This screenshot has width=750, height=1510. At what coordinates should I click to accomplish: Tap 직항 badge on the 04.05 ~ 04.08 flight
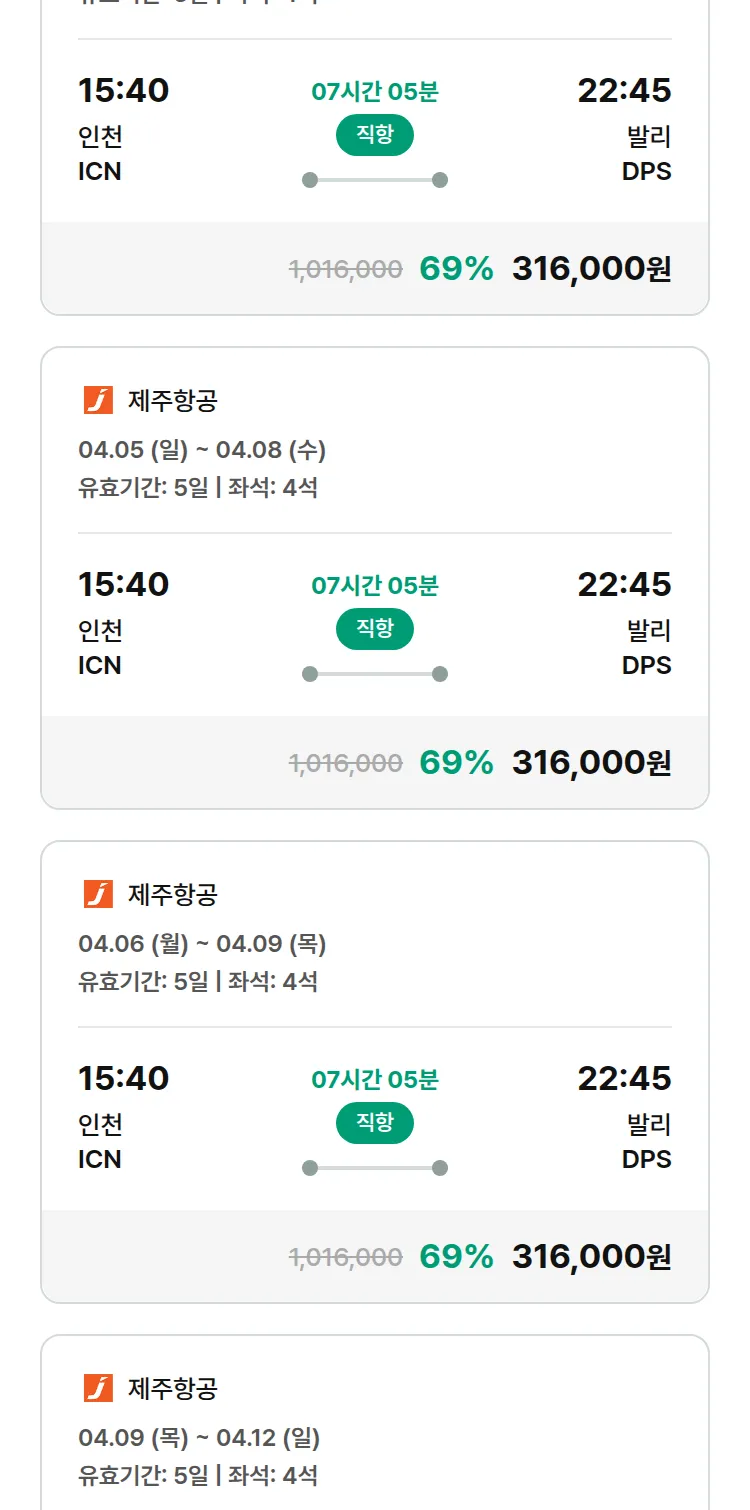coord(375,629)
